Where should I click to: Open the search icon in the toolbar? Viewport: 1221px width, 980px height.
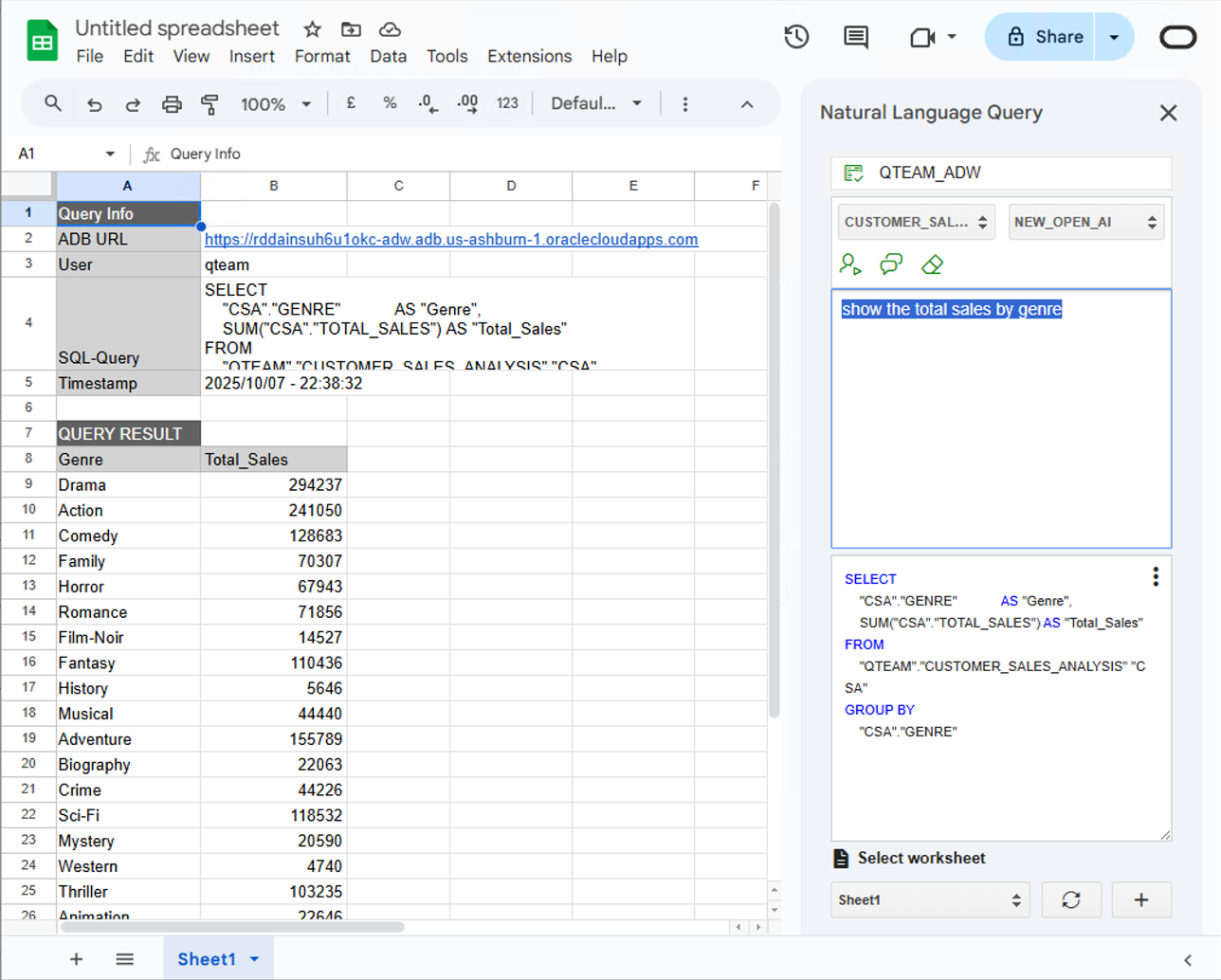click(52, 103)
